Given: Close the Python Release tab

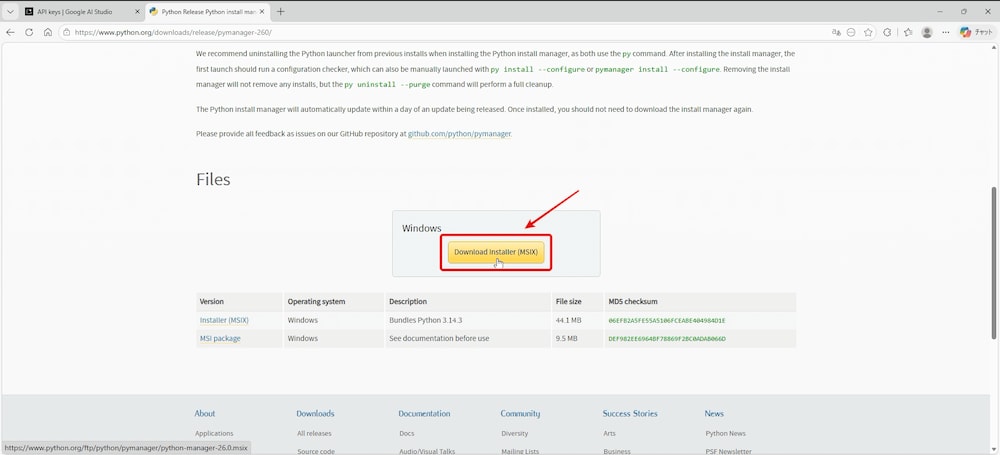Looking at the screenshot, I should click(x=261, y=11).
